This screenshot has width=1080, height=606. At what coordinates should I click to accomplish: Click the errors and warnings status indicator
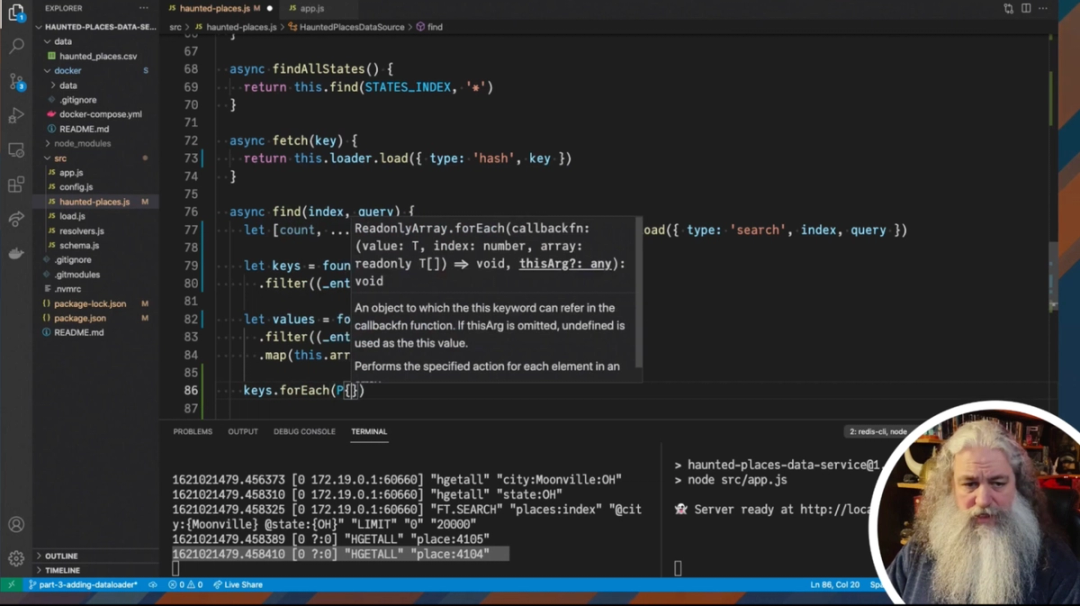(x=185, y=584)
